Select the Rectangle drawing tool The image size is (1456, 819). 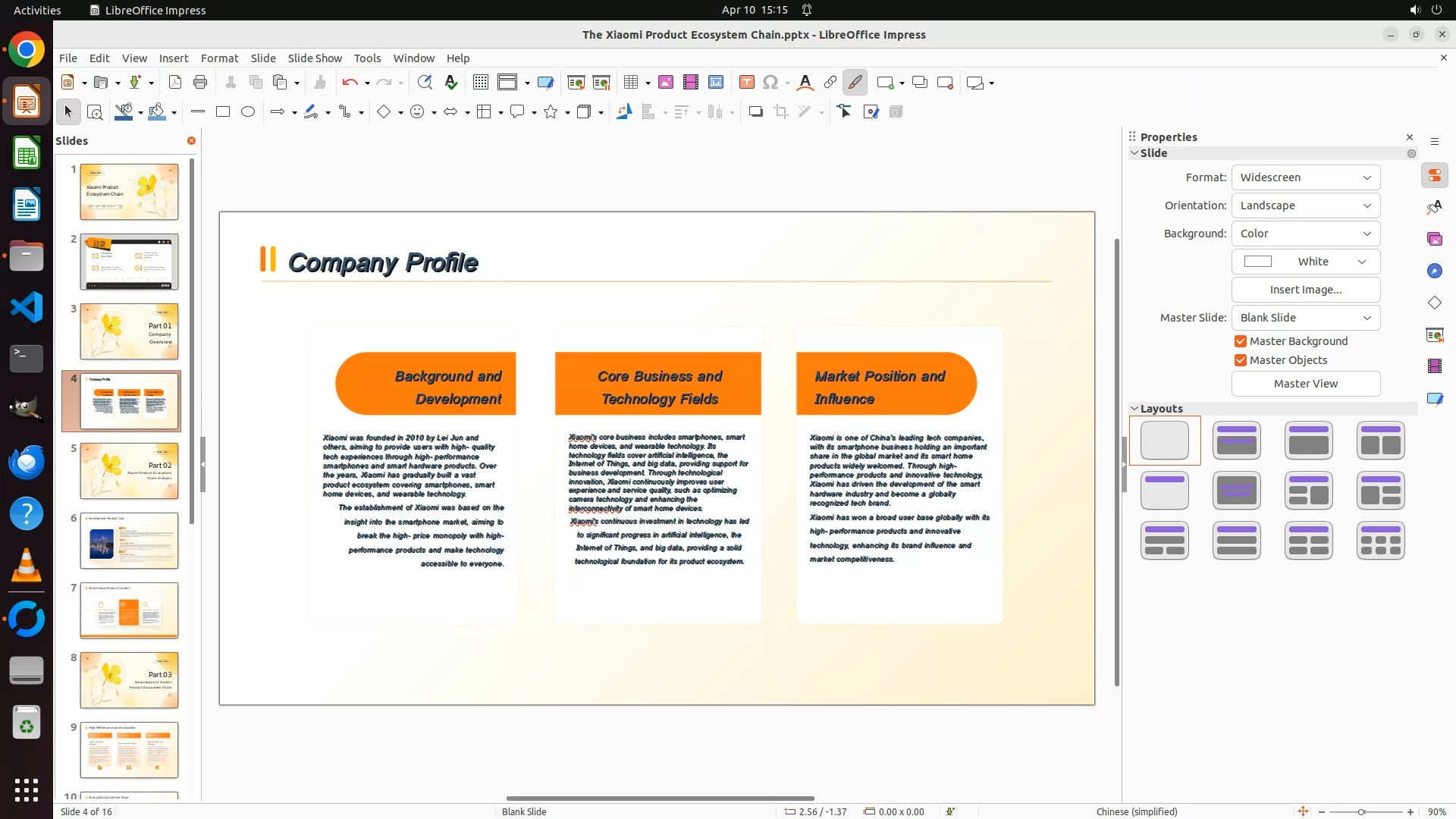point(223,112)
